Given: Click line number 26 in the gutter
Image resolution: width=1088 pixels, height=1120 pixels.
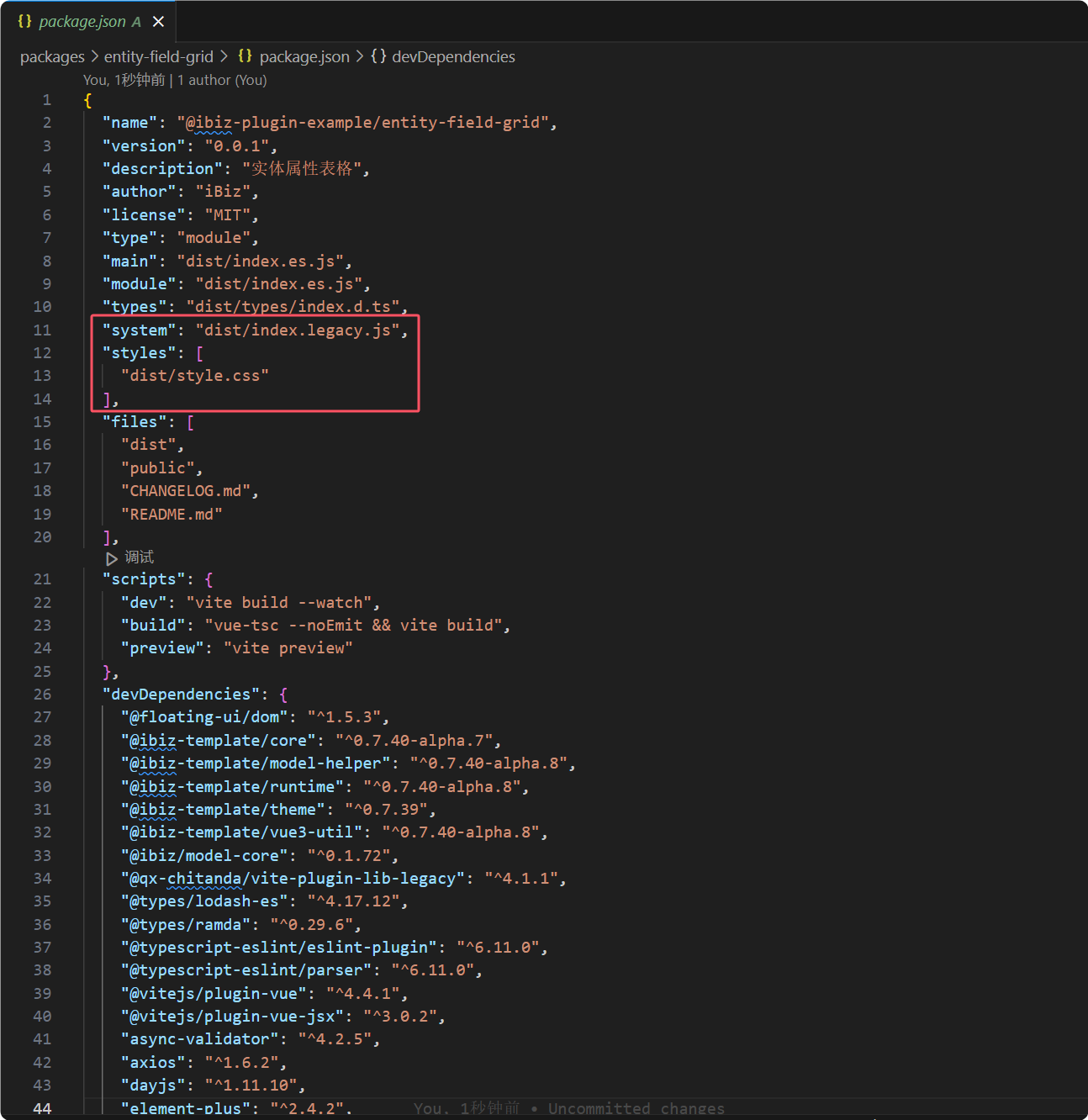Looking at the screenshot, I should pos(42,695).
